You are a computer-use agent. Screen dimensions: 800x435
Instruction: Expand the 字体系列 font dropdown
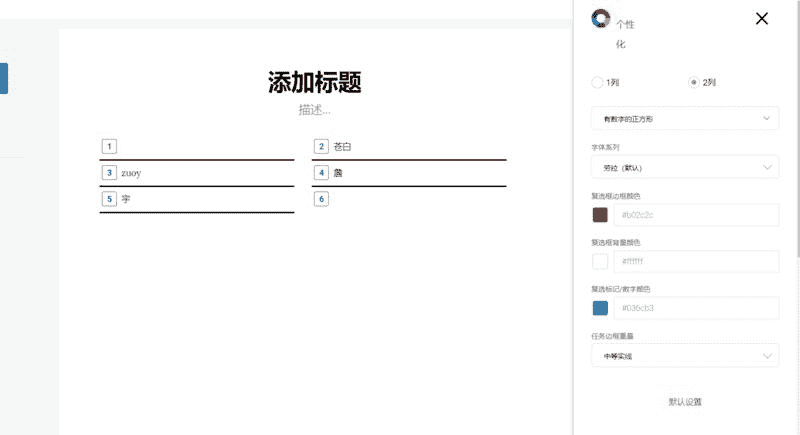tap(685, 167)
